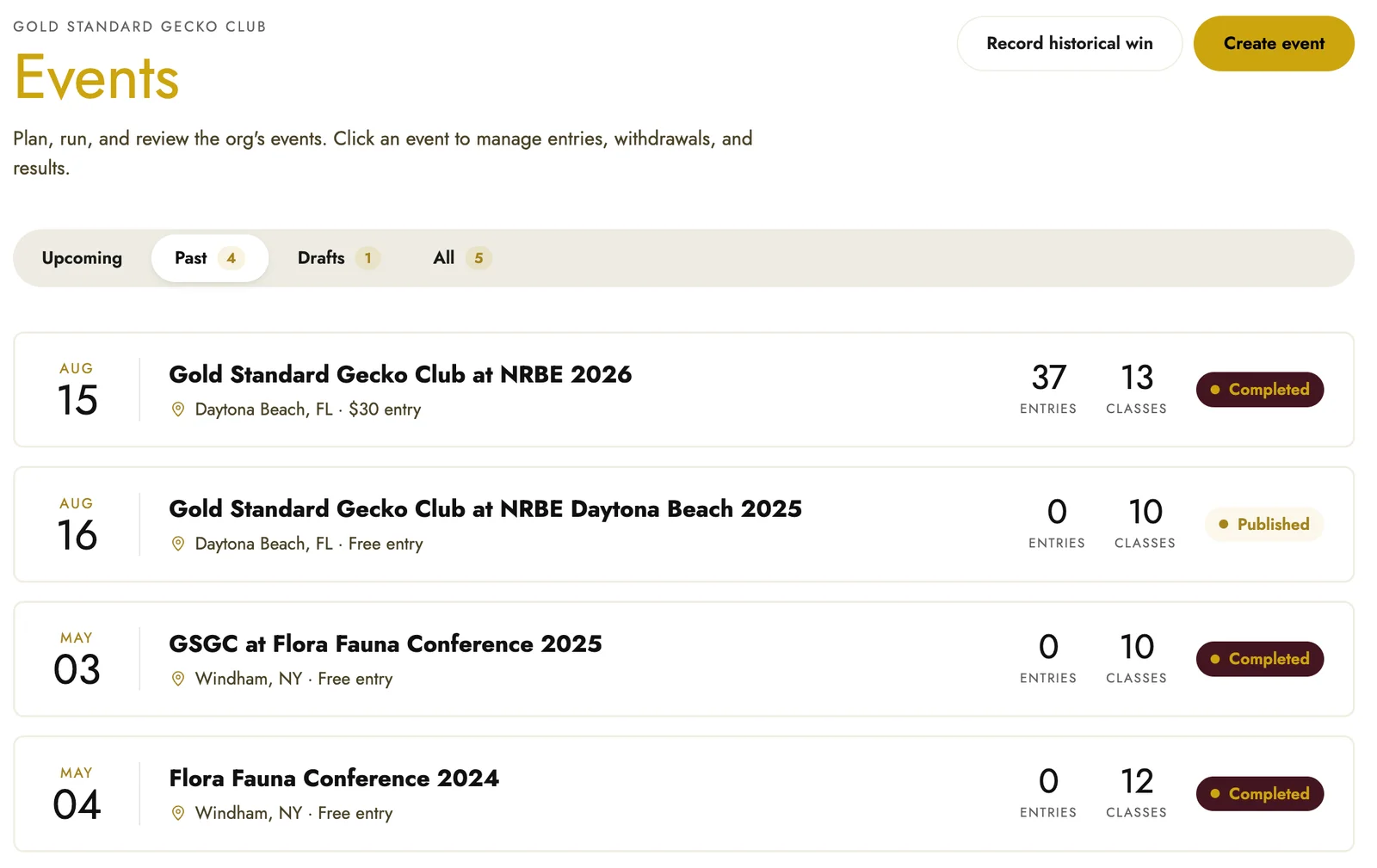The image size is (1377, 868).
Task: Click the AUG 15 date
Action: (77, 390)
